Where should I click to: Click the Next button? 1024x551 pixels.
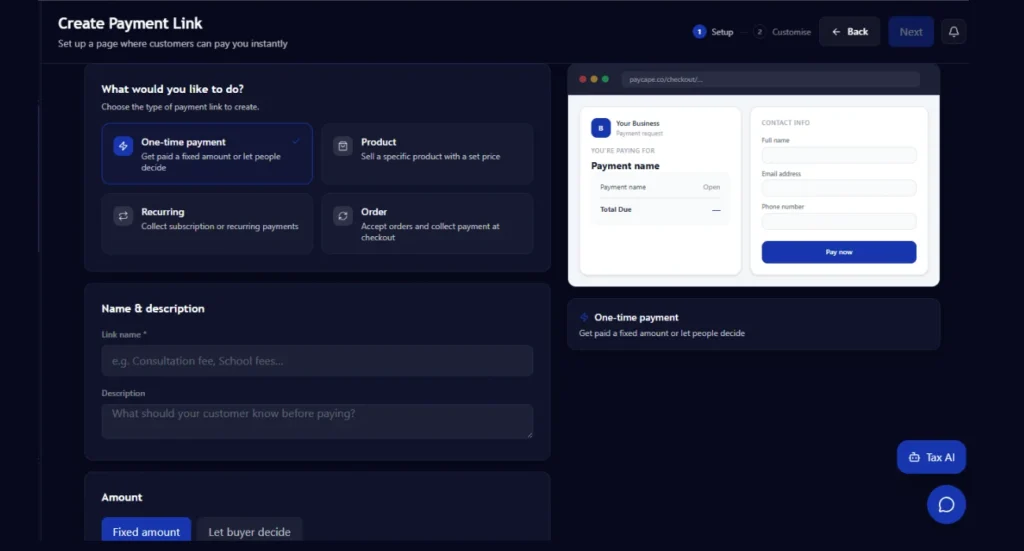(x=911, y=32)
